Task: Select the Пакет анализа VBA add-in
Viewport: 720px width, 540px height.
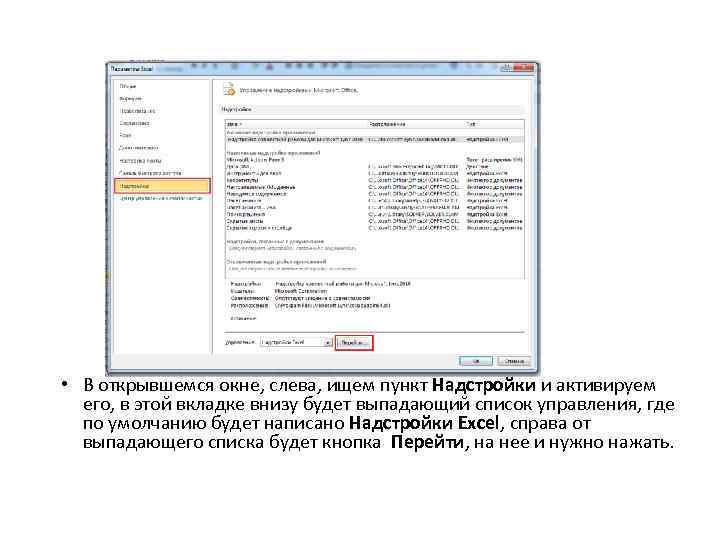Action: pyautogui.click(x=375, y=208)
